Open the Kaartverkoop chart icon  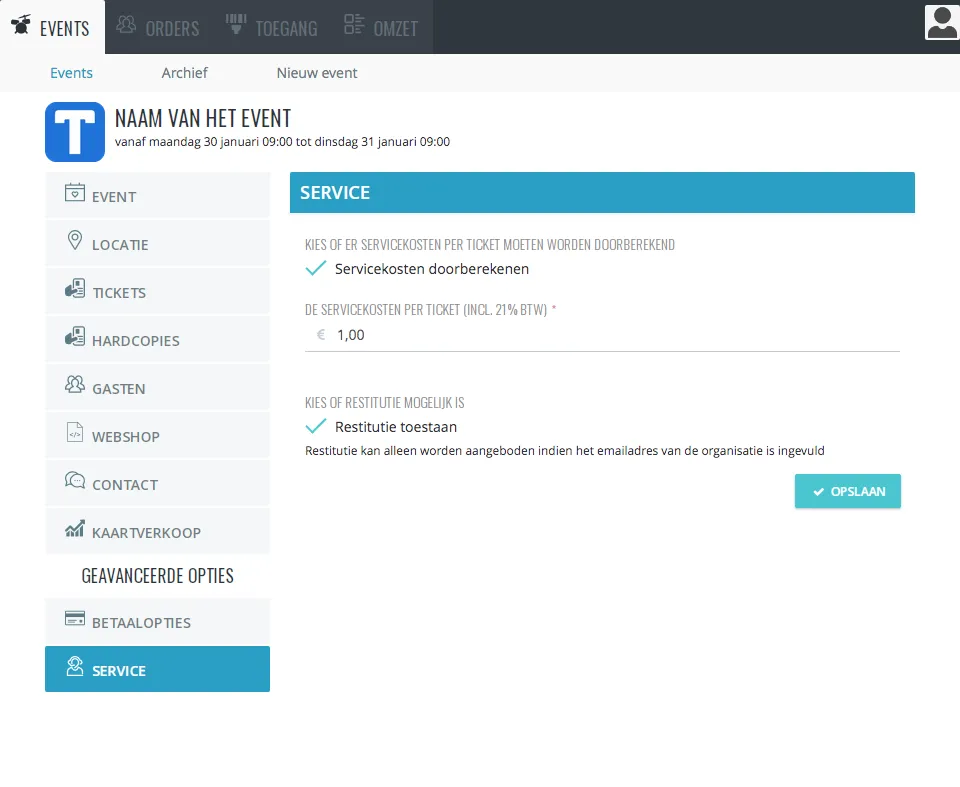[75, 530]
